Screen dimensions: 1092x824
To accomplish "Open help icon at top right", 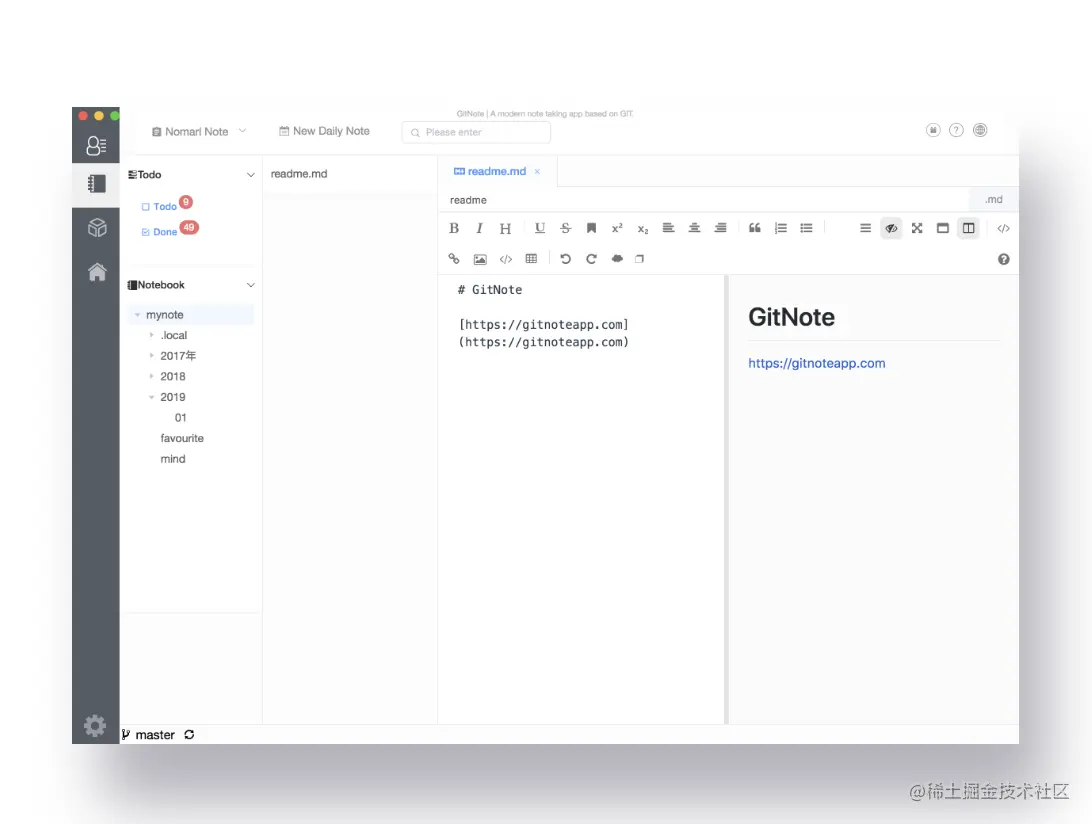I will tap(956, 130).
